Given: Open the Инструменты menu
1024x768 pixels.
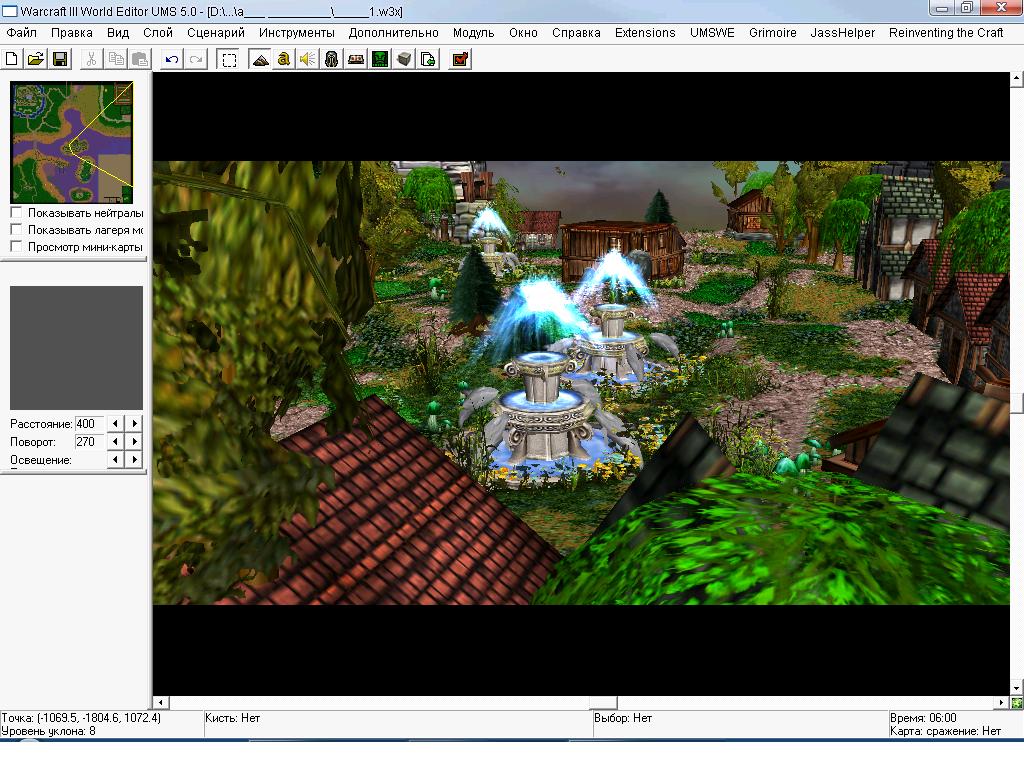Looking at the screenshot, I should [296, 33].
